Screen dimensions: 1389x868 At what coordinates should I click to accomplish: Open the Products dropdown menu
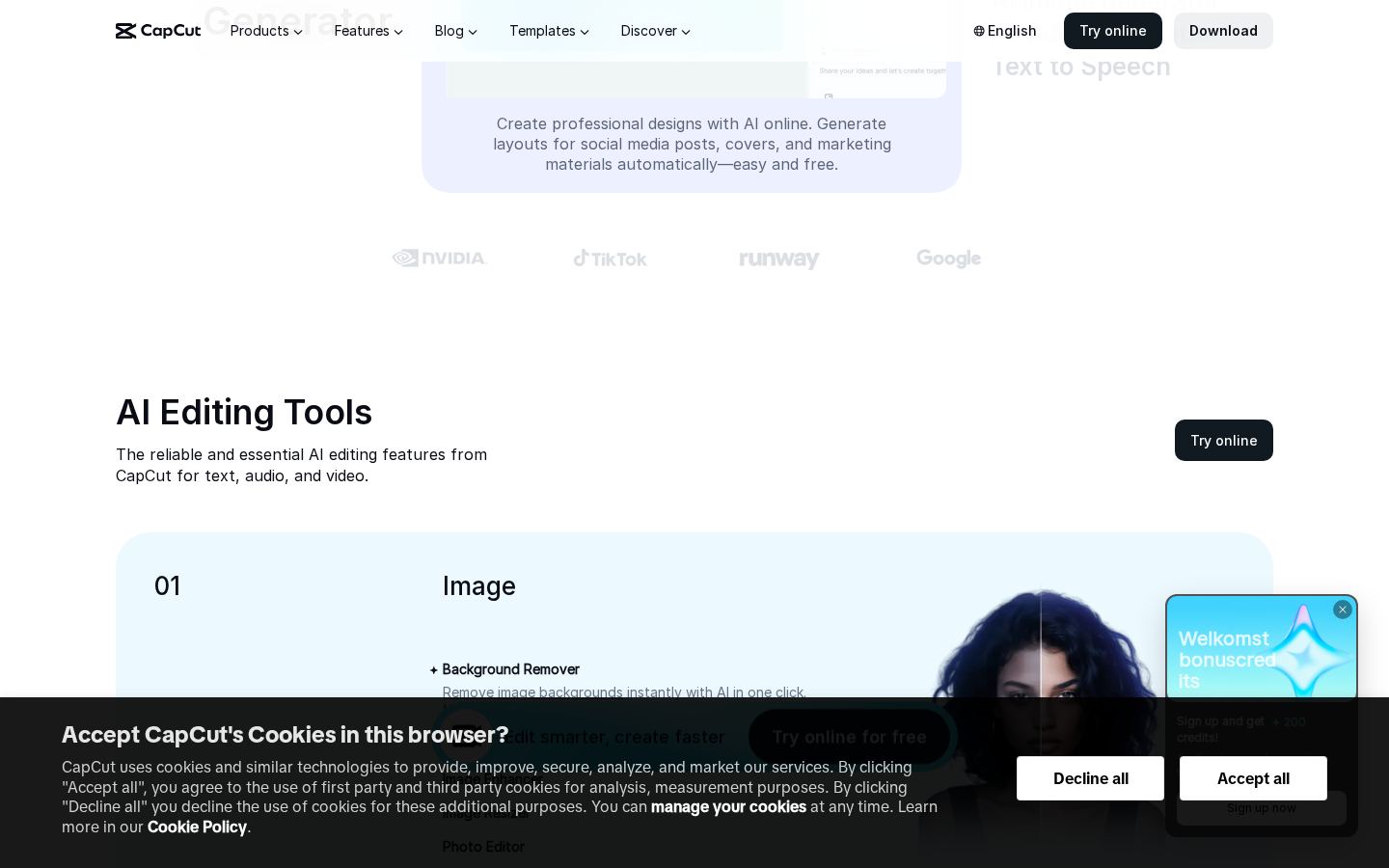pyautogui.click(x=266, y=31)
